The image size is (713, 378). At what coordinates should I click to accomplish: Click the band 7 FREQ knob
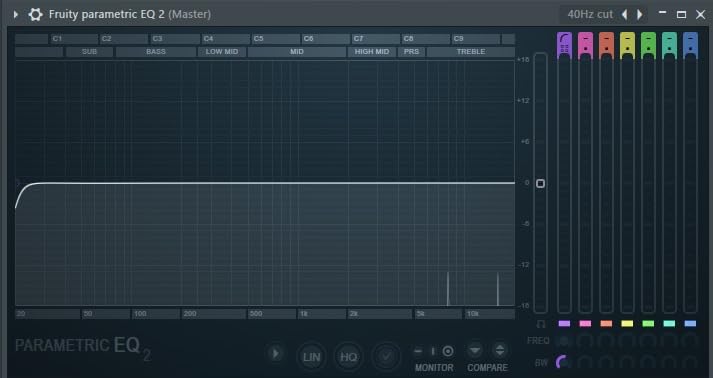tap(690, 341)
